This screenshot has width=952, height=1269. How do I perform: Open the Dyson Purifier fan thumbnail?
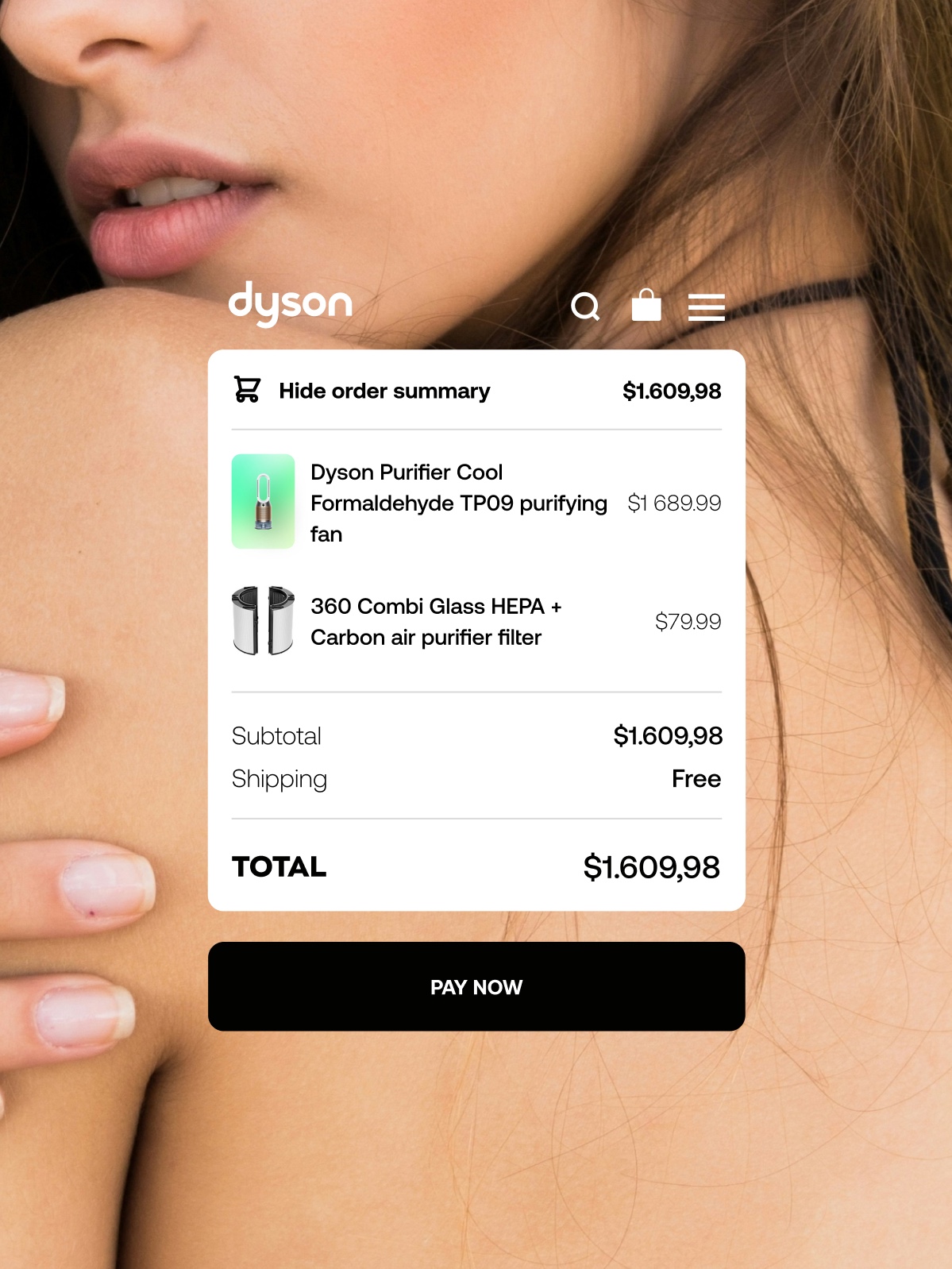coord(263,502)
